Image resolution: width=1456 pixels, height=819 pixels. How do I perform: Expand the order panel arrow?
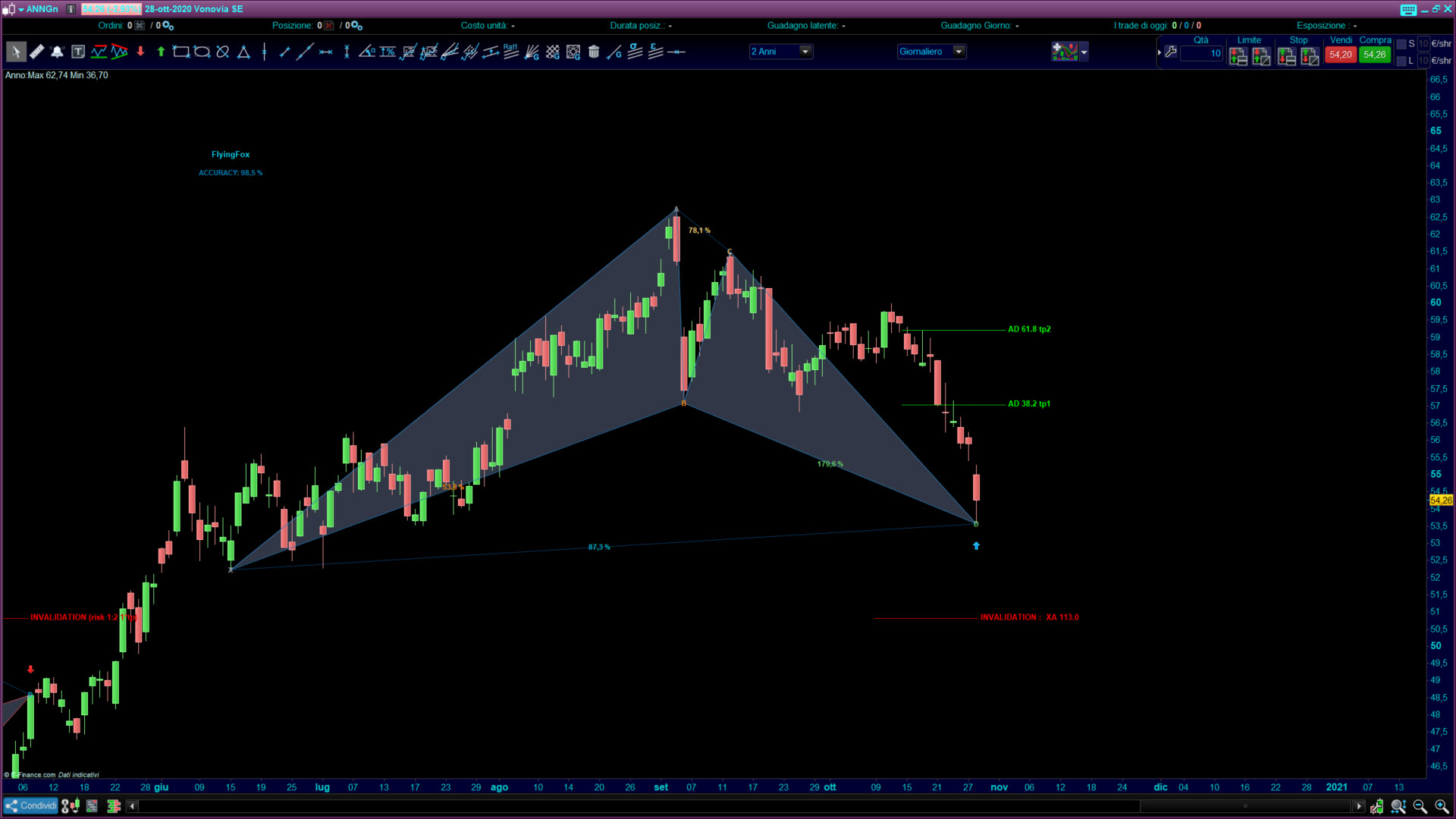pos(1159,52)
